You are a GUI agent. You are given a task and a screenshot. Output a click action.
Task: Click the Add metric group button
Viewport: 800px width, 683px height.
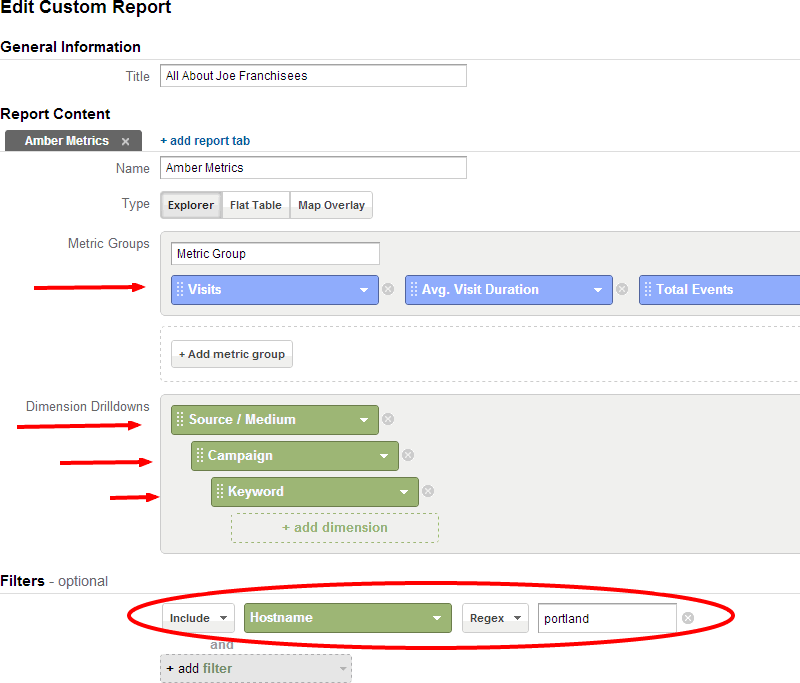tap(231, 354)
